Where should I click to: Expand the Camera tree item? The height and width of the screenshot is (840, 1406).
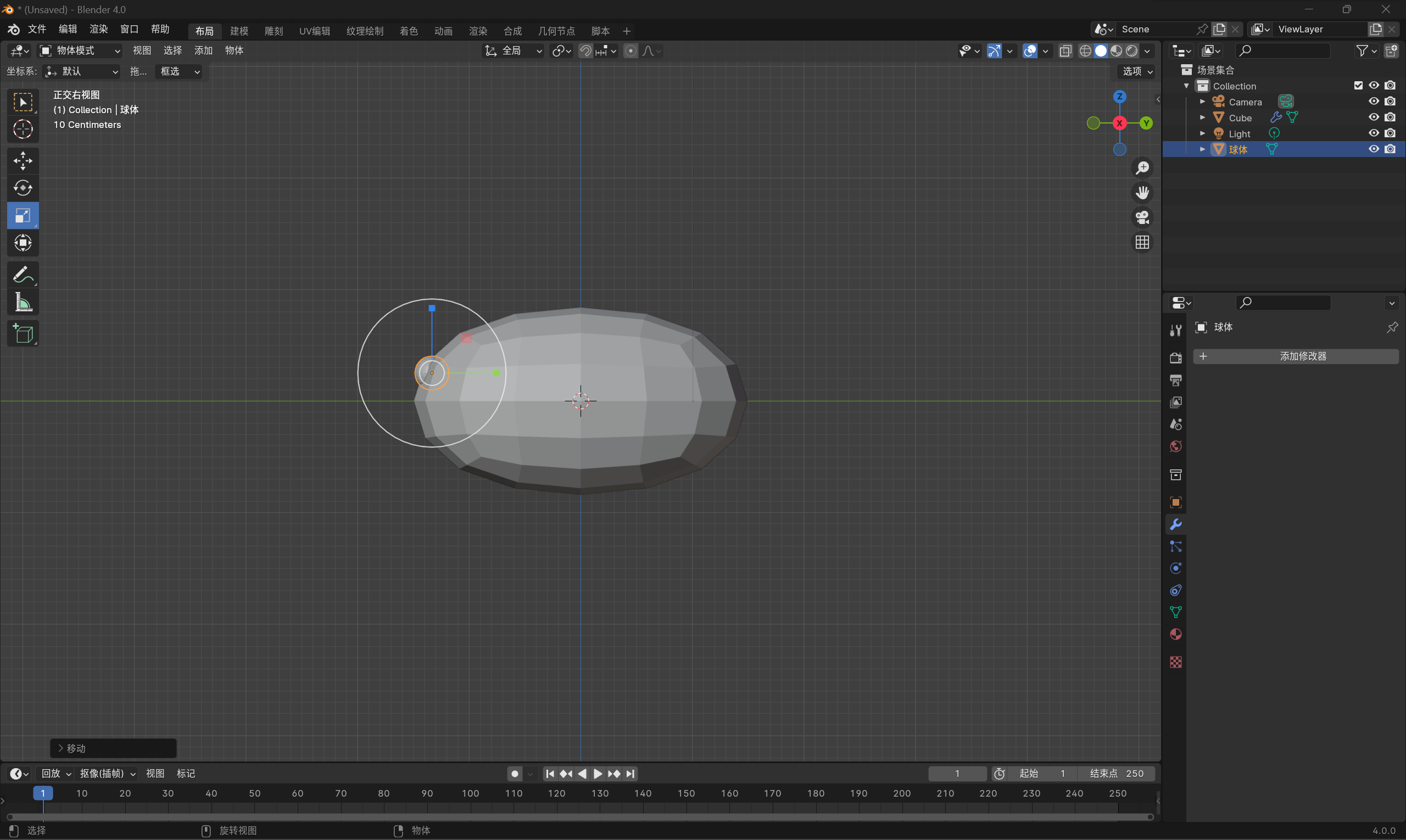coord(1202,102)
